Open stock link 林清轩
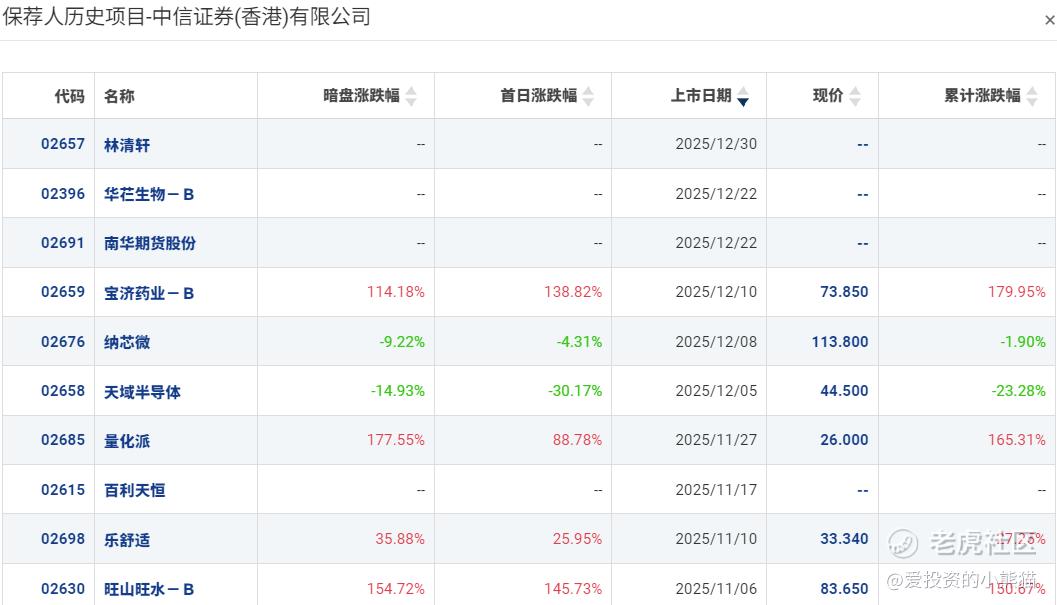Screen dimensions: 1057x605 tap(127, 144)
